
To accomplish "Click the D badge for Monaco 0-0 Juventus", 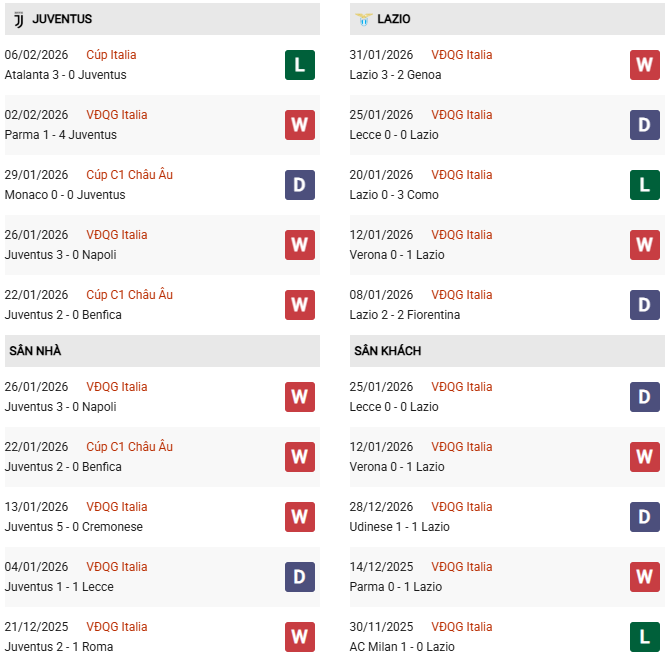I will click(x=300, y=185).
